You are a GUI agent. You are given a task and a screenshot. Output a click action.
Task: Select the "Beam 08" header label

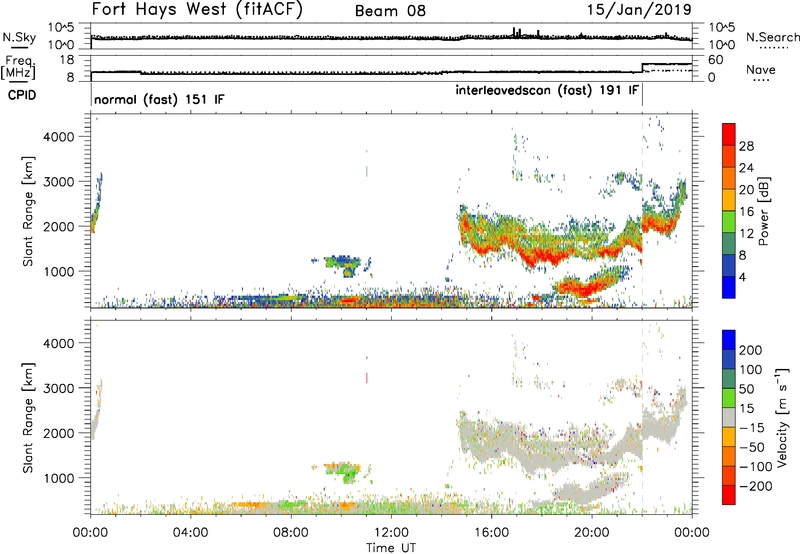click(390, 11)
